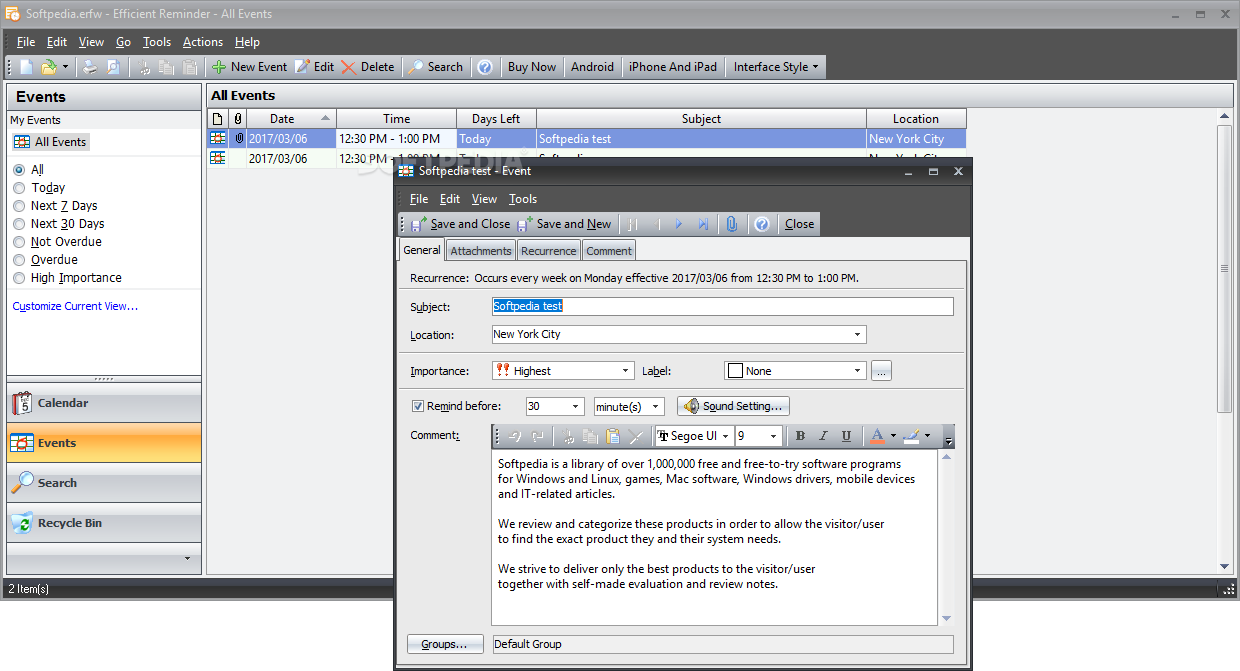Image resolution: width=1240 pixels, height=671 pixels.
Task: Click the Print Preview icon in main toolbar
Action: (x=113, y=67)
